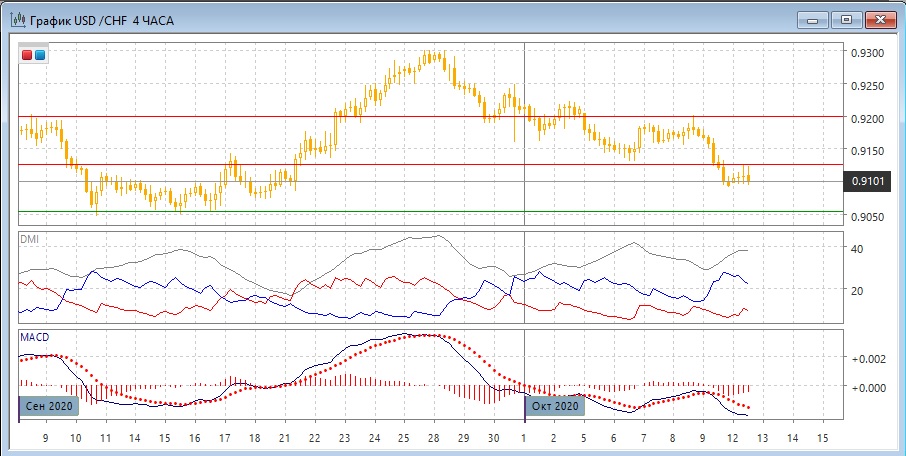Click the lower red line near 0.9130
The height and width of the screenshot is (456, 906).
pyautogui.click(x=400, y=164)
